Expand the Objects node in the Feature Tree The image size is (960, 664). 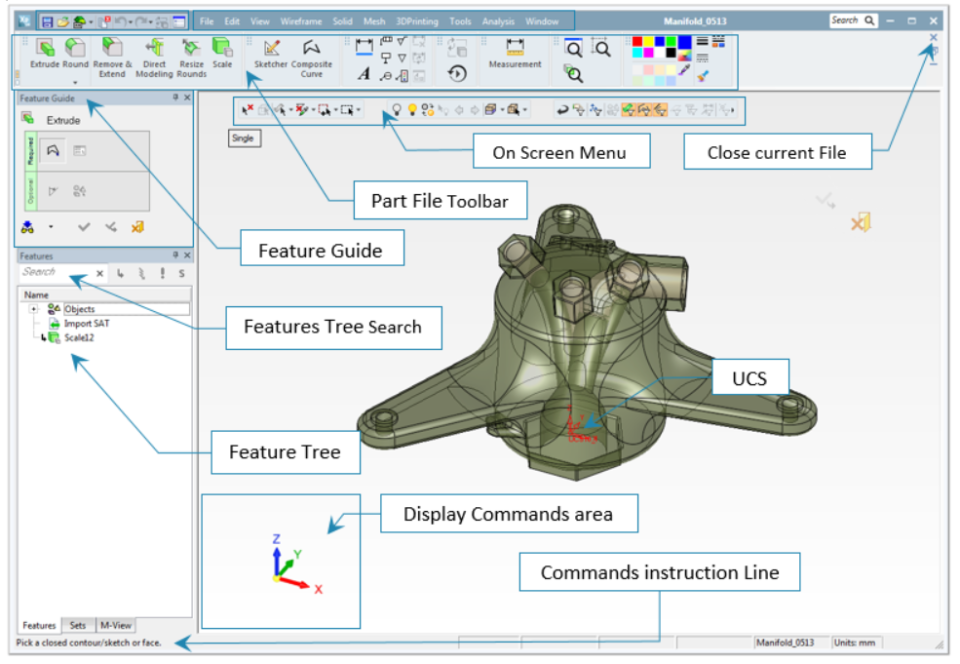[x=32, y=308]
